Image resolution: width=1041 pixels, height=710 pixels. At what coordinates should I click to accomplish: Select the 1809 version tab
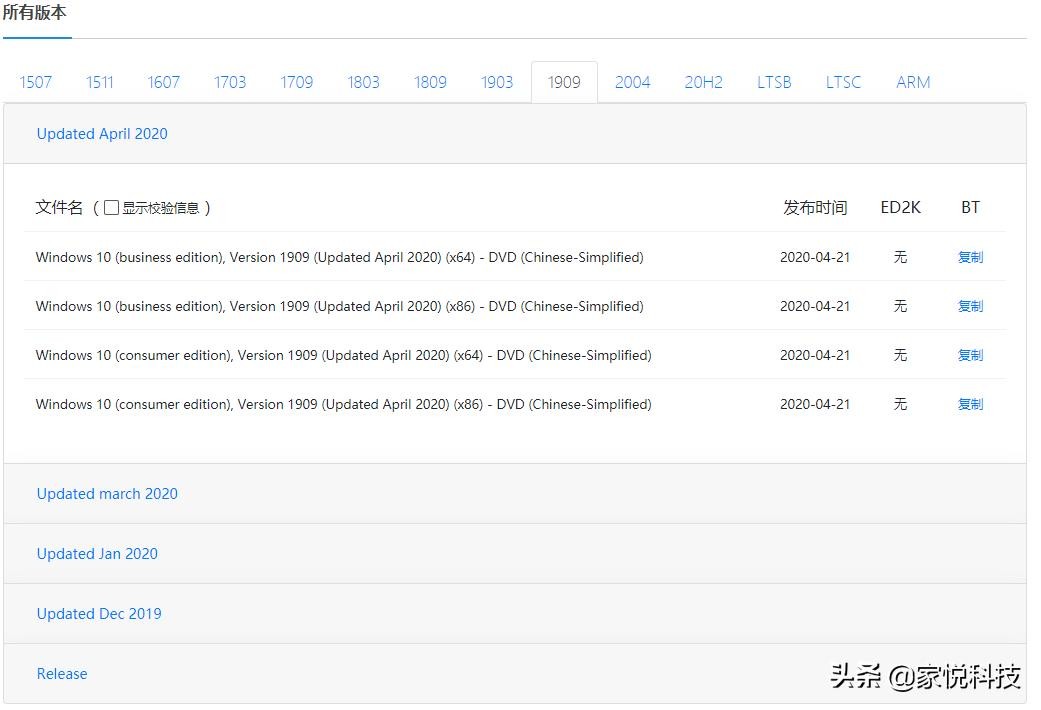[x=430, y=82]
